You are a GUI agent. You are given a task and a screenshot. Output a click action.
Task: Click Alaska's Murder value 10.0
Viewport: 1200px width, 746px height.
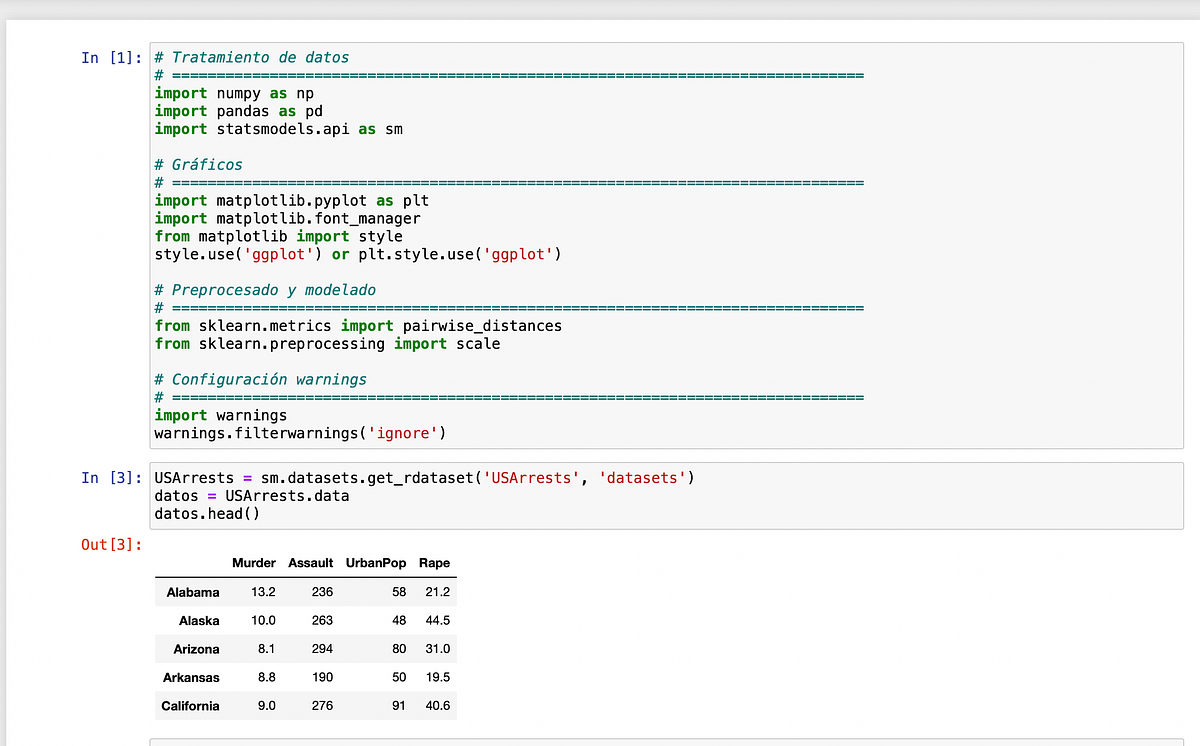pyautogui.click(x=263, y=621)
